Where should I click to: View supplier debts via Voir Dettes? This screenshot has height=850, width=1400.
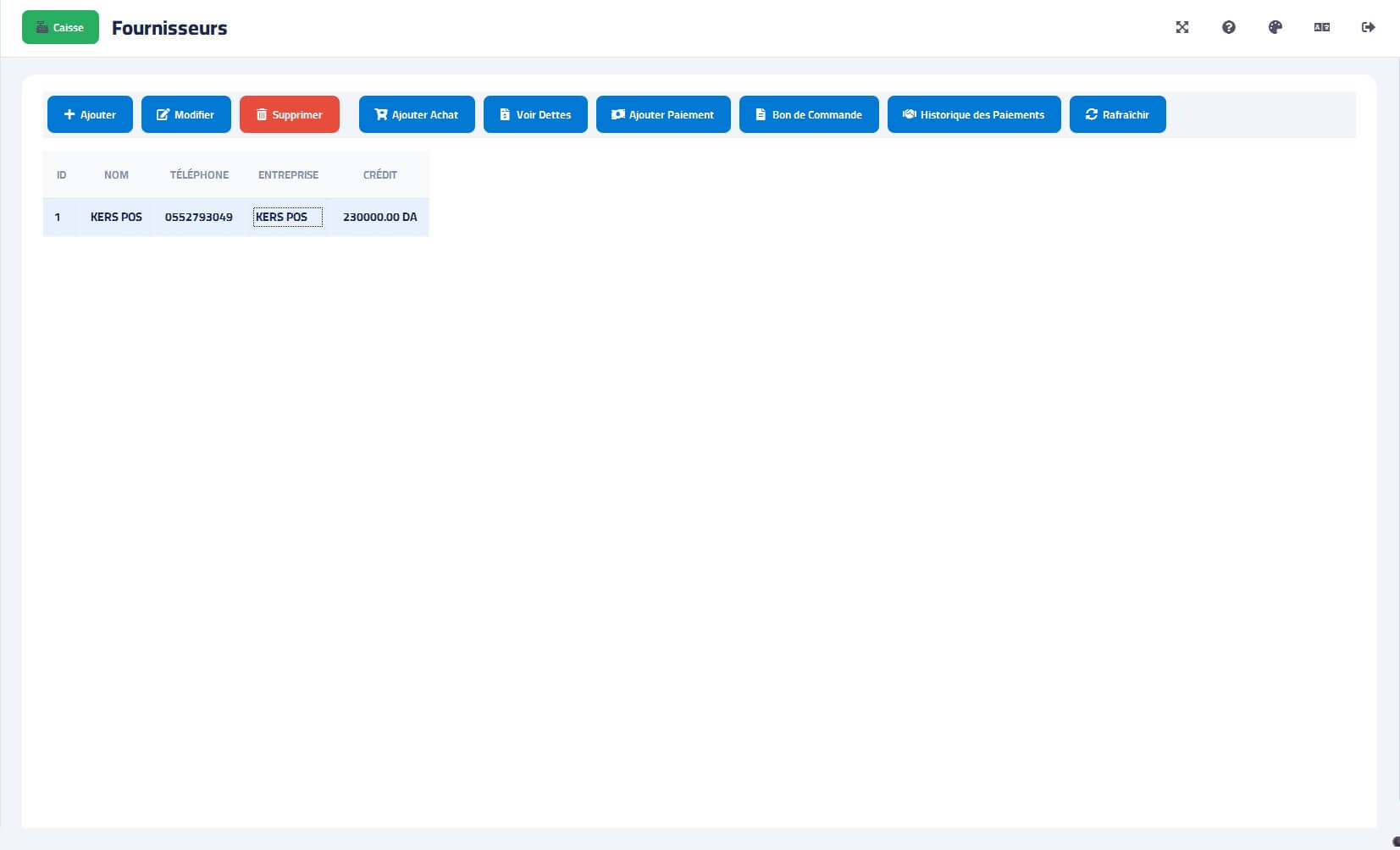point(535,114)
